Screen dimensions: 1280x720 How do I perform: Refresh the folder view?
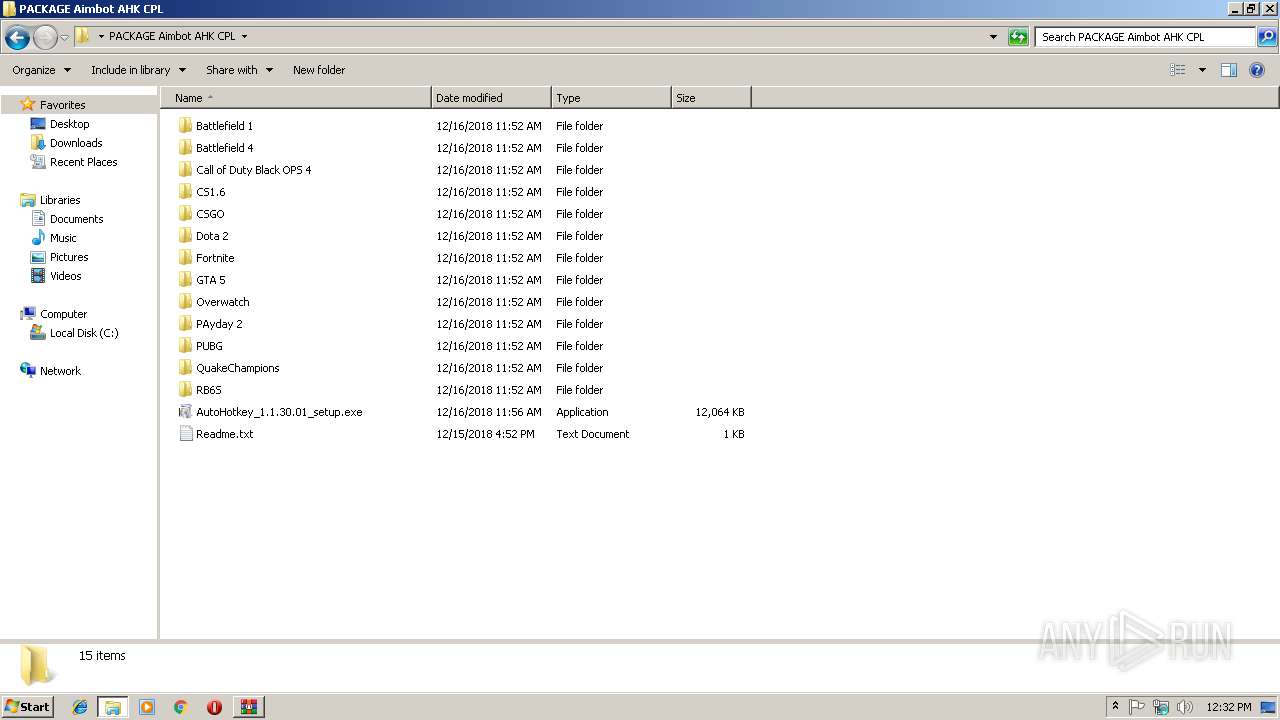pyautogui.click(x=1018, y=37)
